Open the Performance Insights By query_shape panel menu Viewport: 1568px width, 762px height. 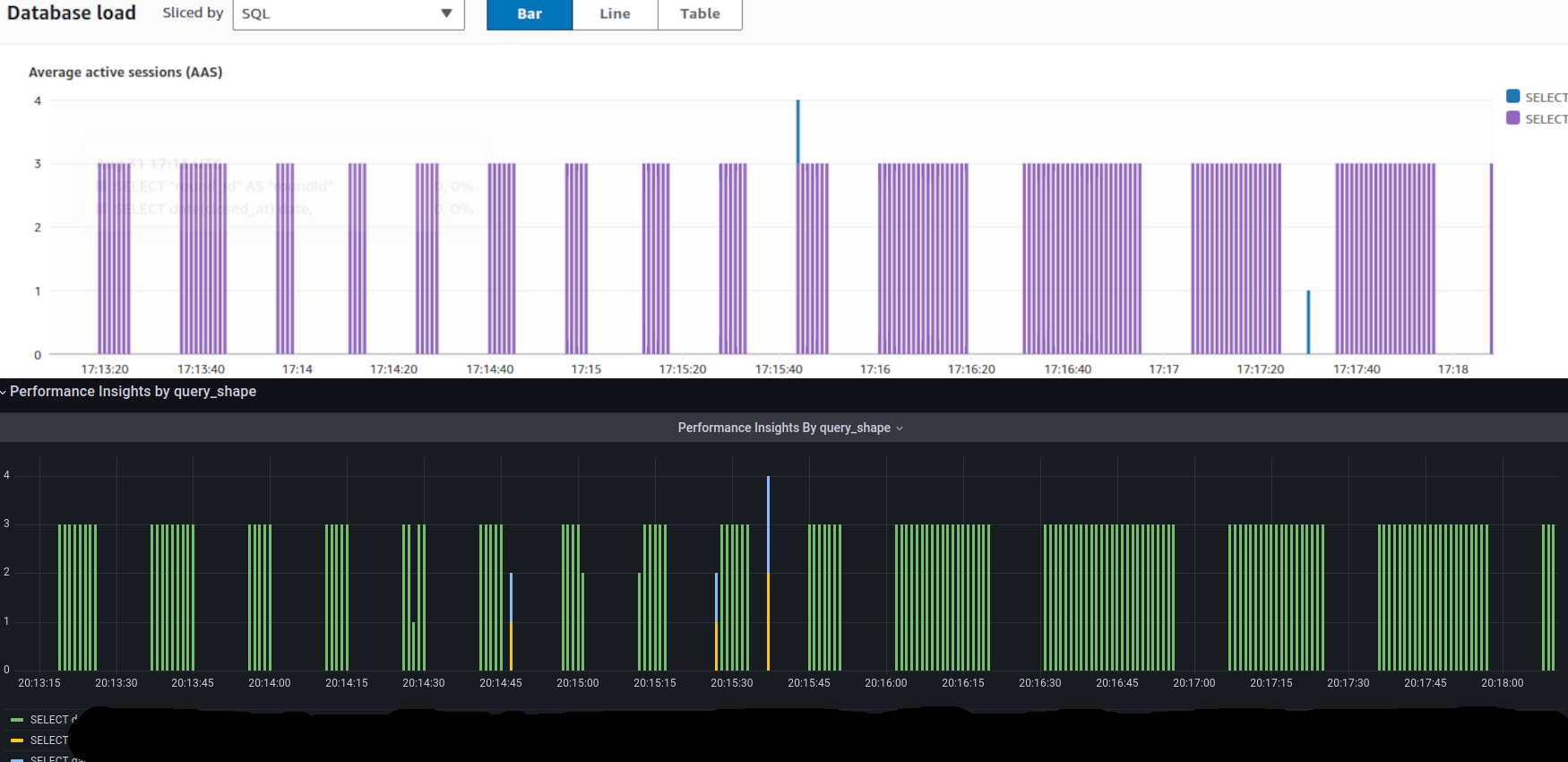click(x=790, y=428)
